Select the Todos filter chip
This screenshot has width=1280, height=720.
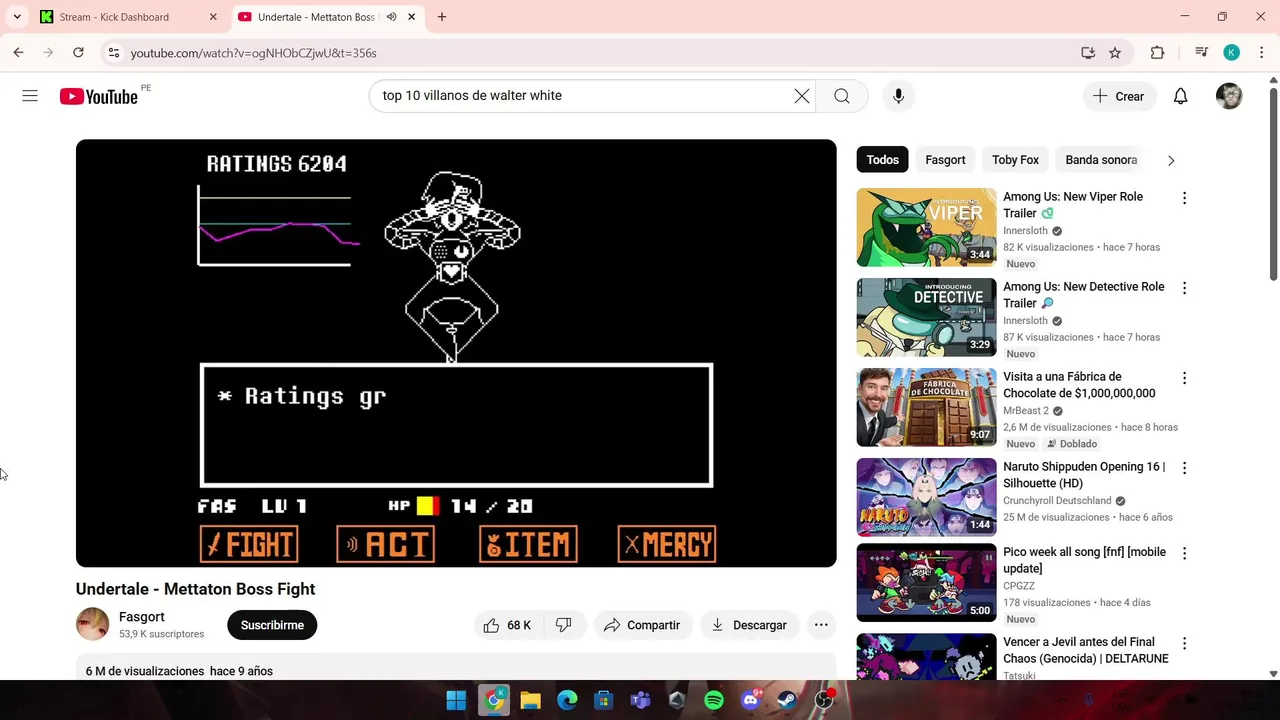(x=882, y=160)
